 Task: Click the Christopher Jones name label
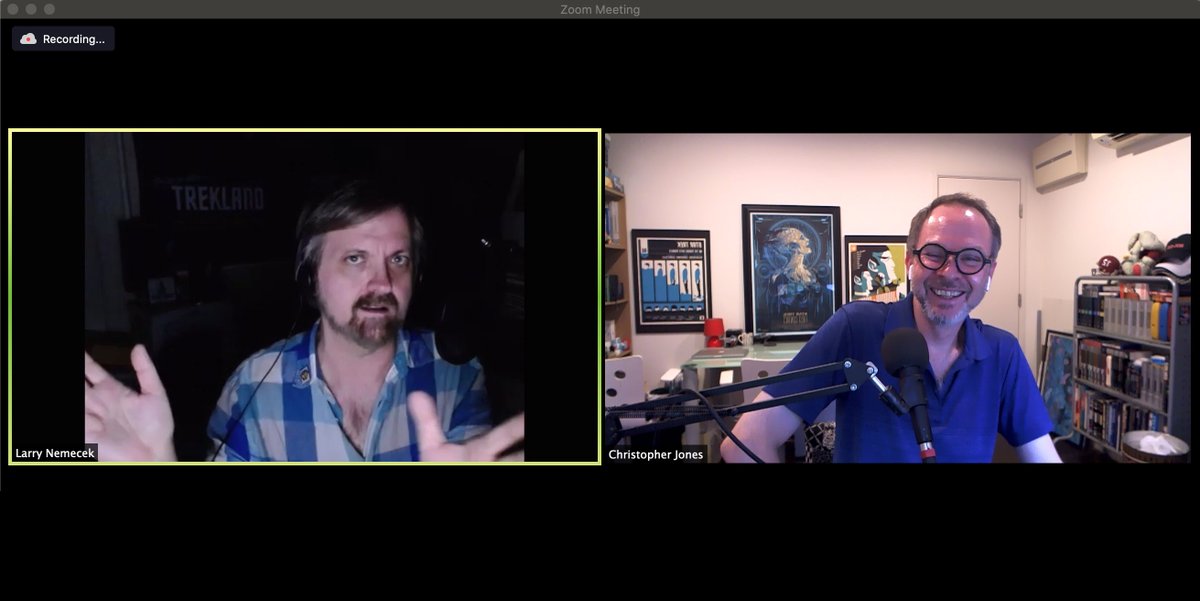656,455
